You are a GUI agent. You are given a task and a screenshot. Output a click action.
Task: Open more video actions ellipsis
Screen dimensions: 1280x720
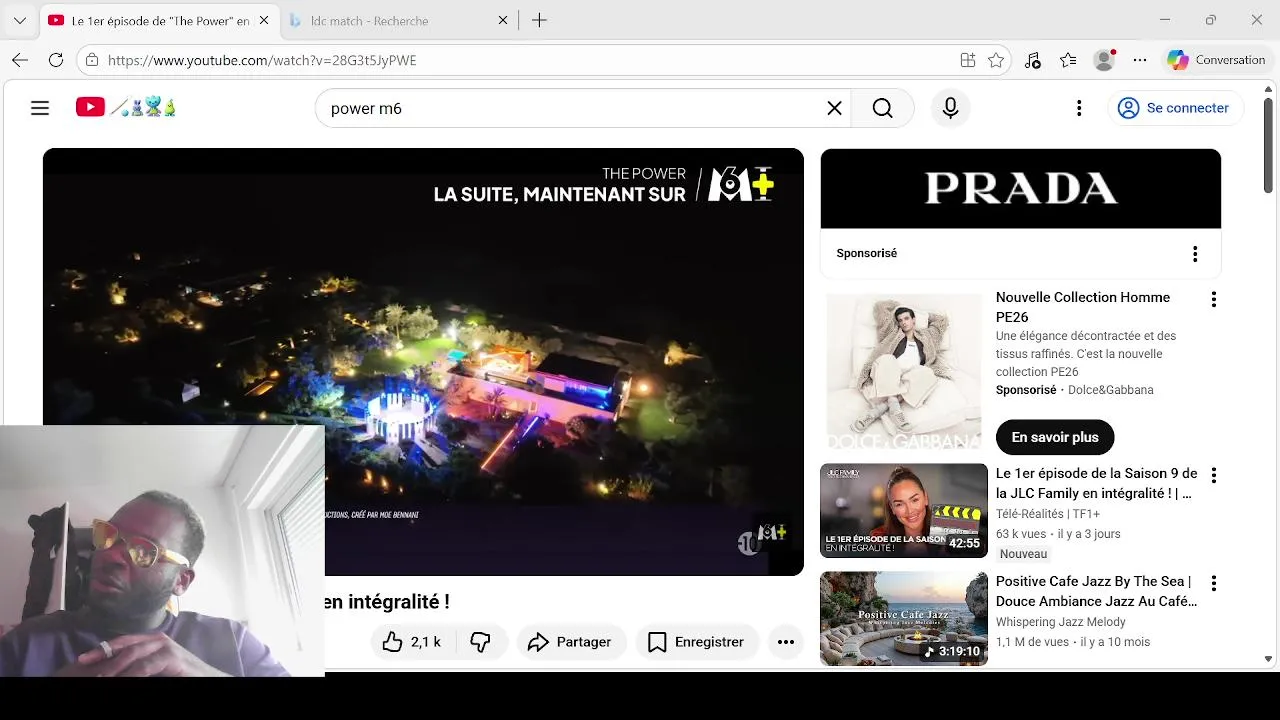(786, 642)
